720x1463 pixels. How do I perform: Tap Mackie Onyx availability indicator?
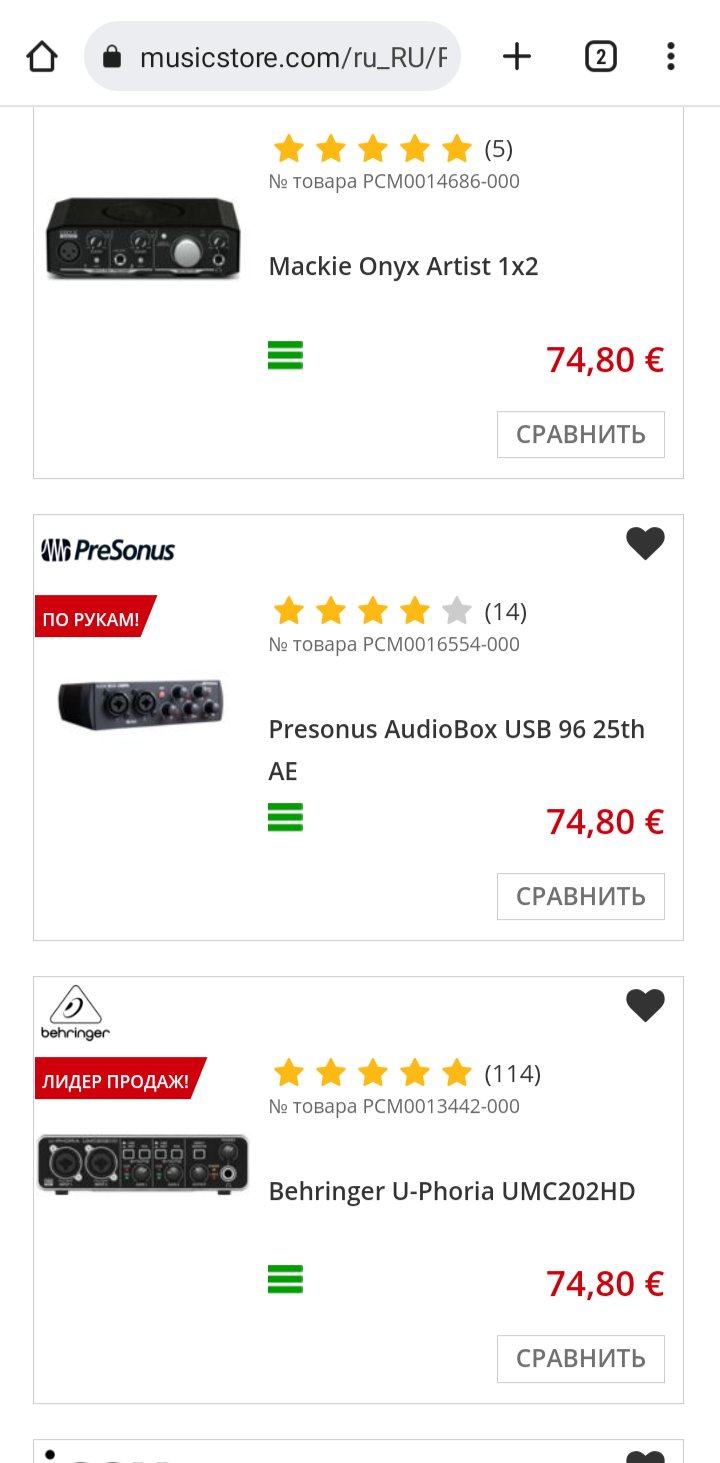(x=285, y=356)
